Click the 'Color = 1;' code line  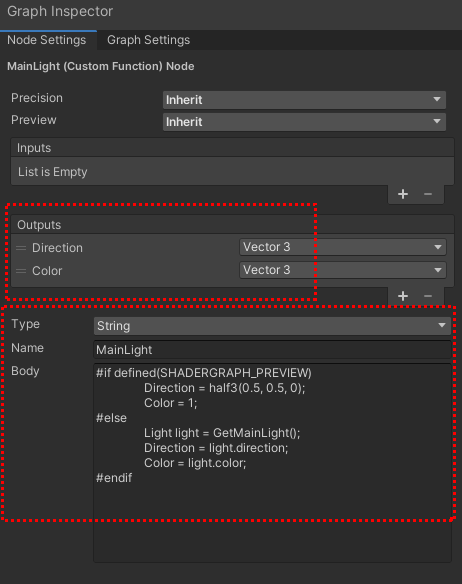click(171, 403)
